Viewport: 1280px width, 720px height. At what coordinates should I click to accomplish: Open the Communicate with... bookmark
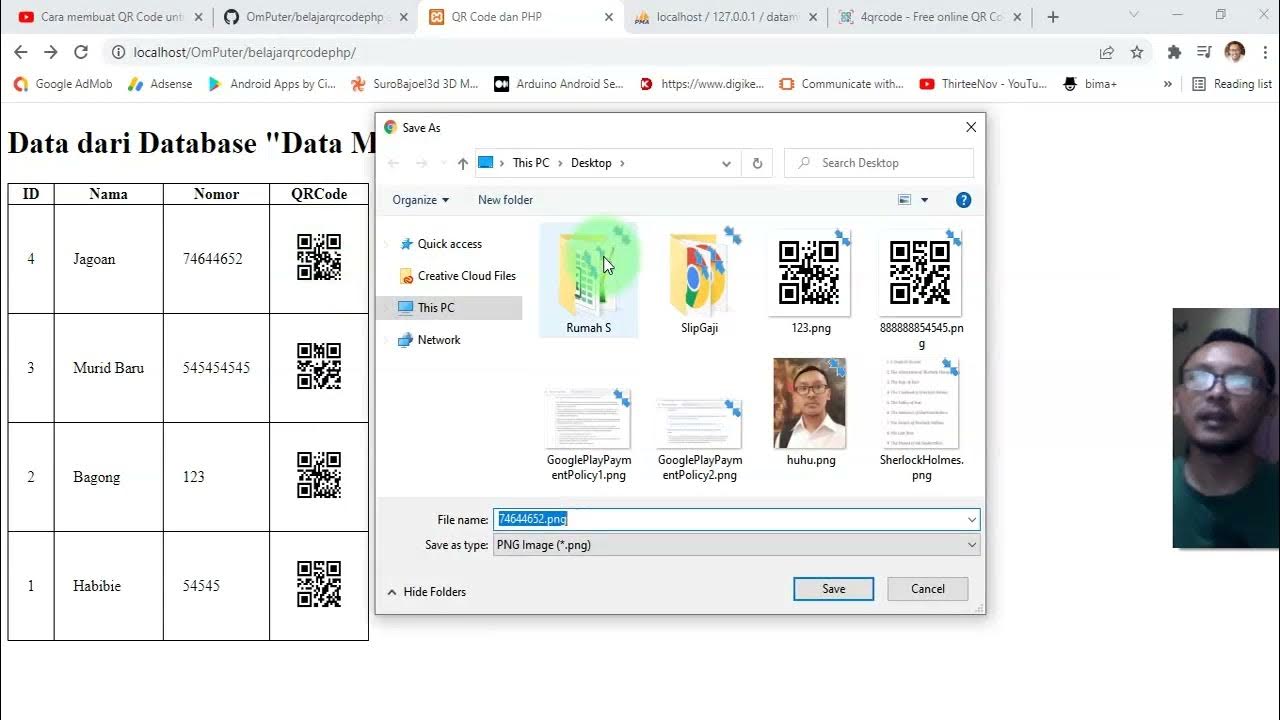click(x=841, y=84)
